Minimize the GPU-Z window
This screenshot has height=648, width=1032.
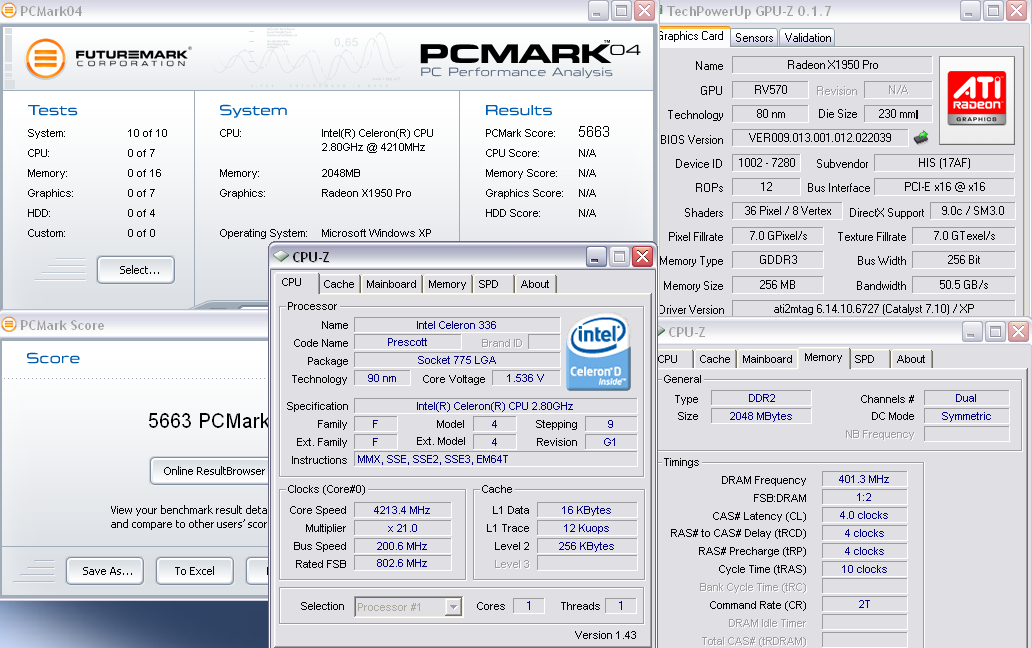pyautogui.click(x=970, y=11)
